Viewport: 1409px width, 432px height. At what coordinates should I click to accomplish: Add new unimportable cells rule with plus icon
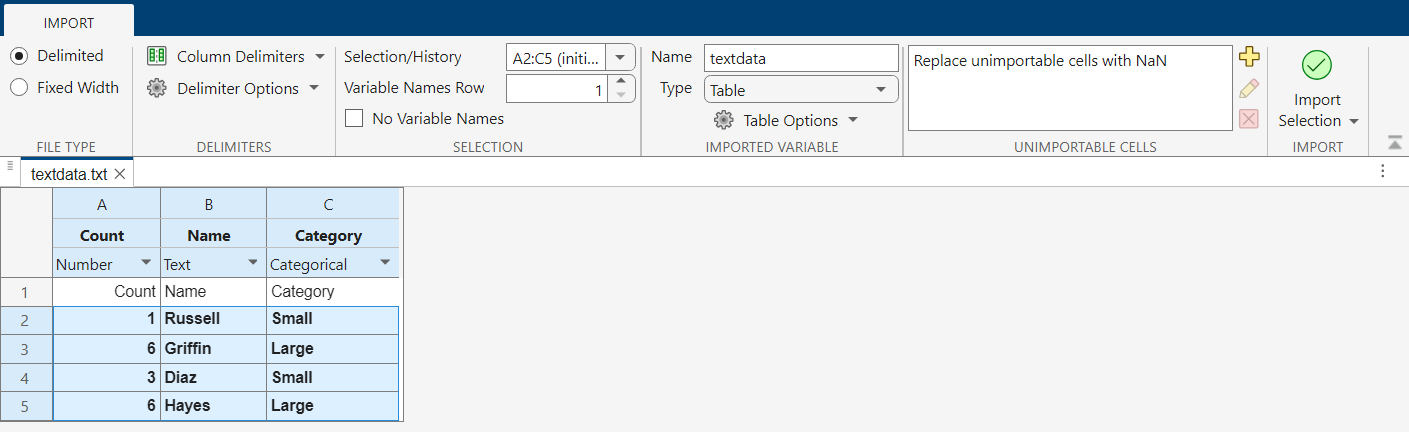(1248, 57)
